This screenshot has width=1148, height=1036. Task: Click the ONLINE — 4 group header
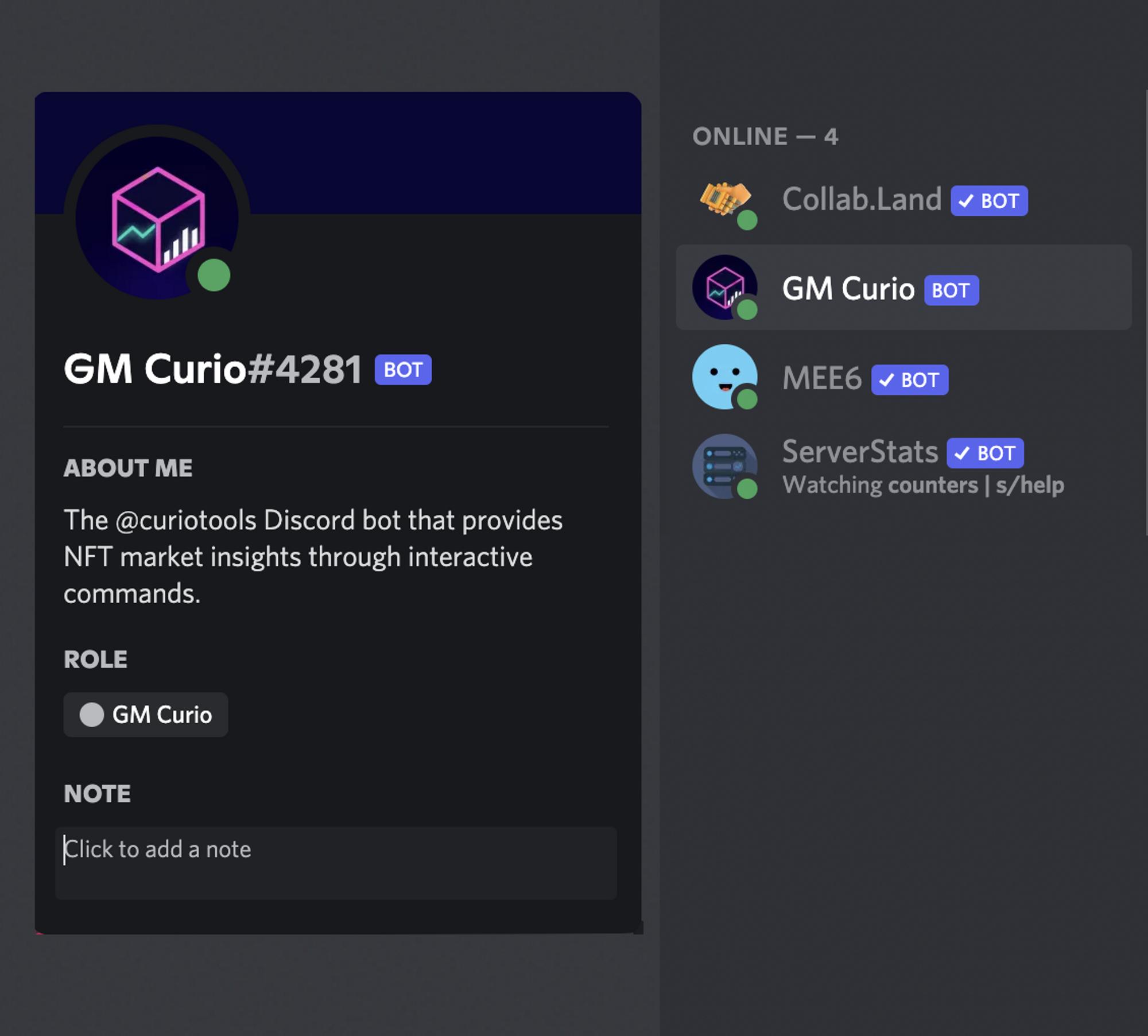(x=765, y=137)
